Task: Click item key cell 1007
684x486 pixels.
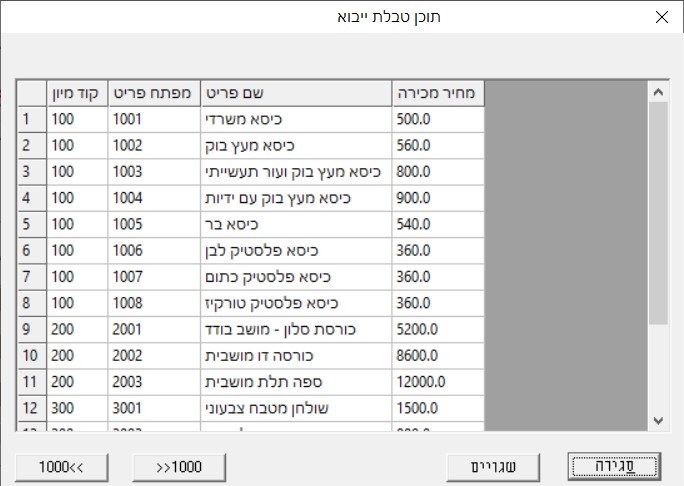Action: tap(154, 277)
